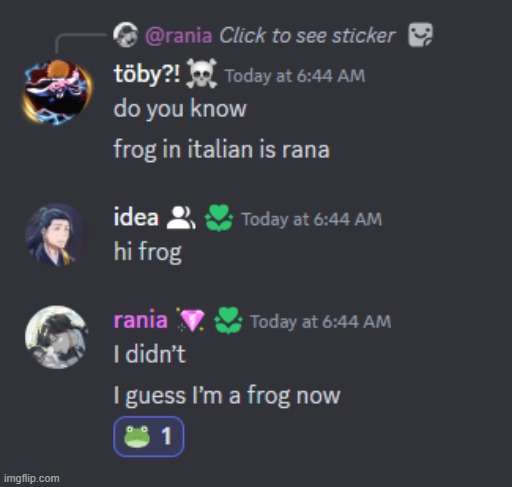The height and width of the screenshot is (487, 512).
Task: Click the pink gem badge next to rania
Action: coord(191,320)
